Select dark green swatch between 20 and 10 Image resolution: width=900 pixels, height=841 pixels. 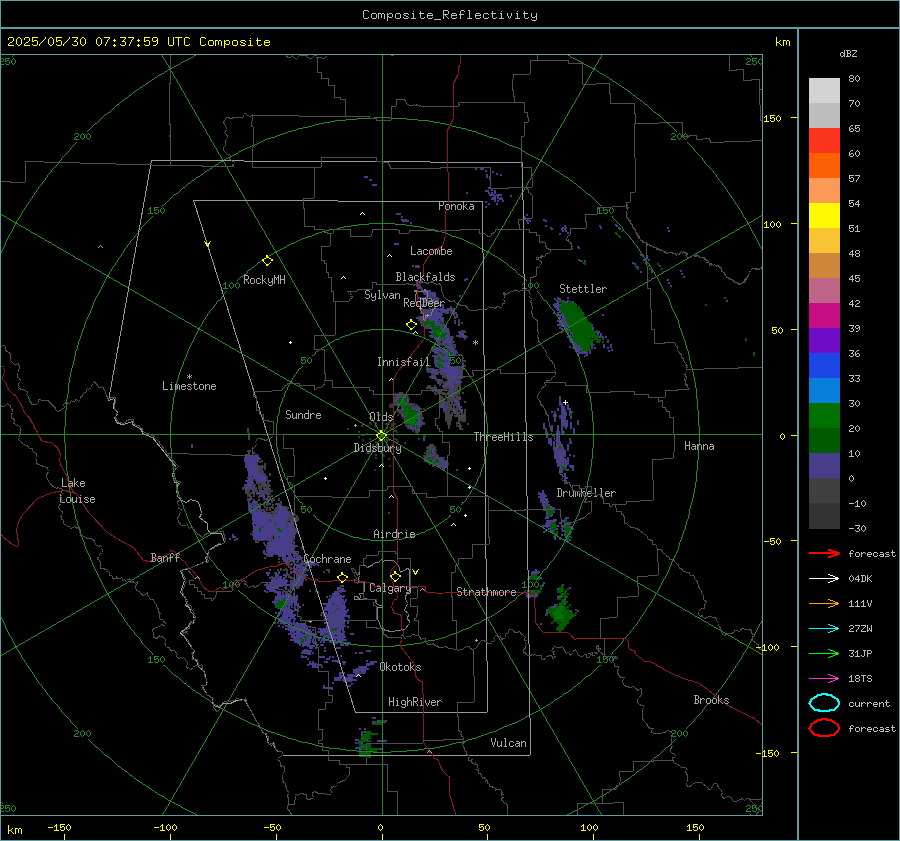click(824, 440)
